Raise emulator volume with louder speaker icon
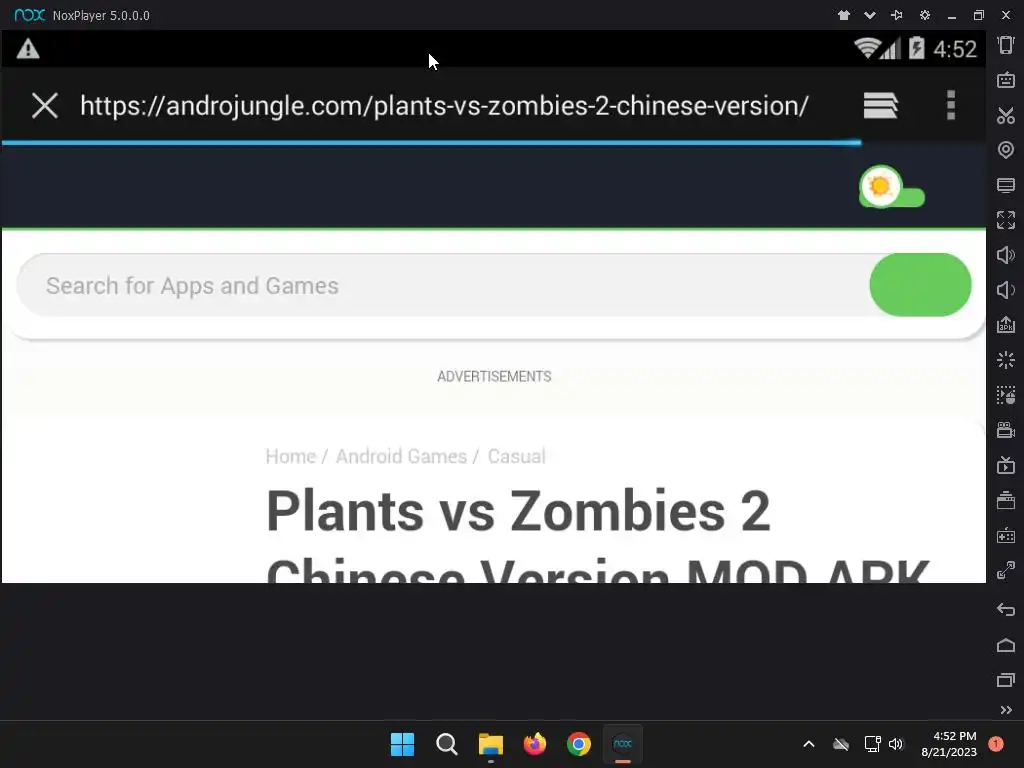The height and width of the screenshot is (768, 1024). pos(1006,255)
